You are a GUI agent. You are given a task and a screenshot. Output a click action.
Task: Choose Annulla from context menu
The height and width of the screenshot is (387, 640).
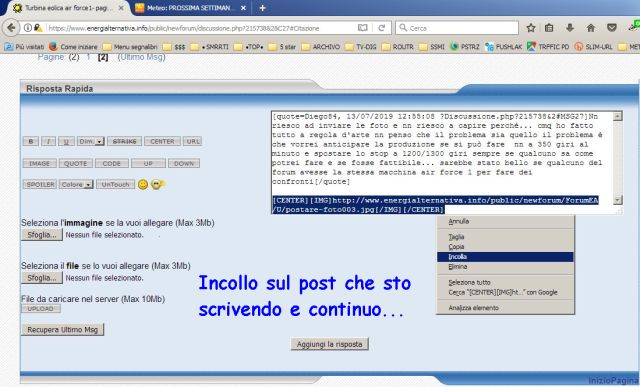(x=505, y=221)
